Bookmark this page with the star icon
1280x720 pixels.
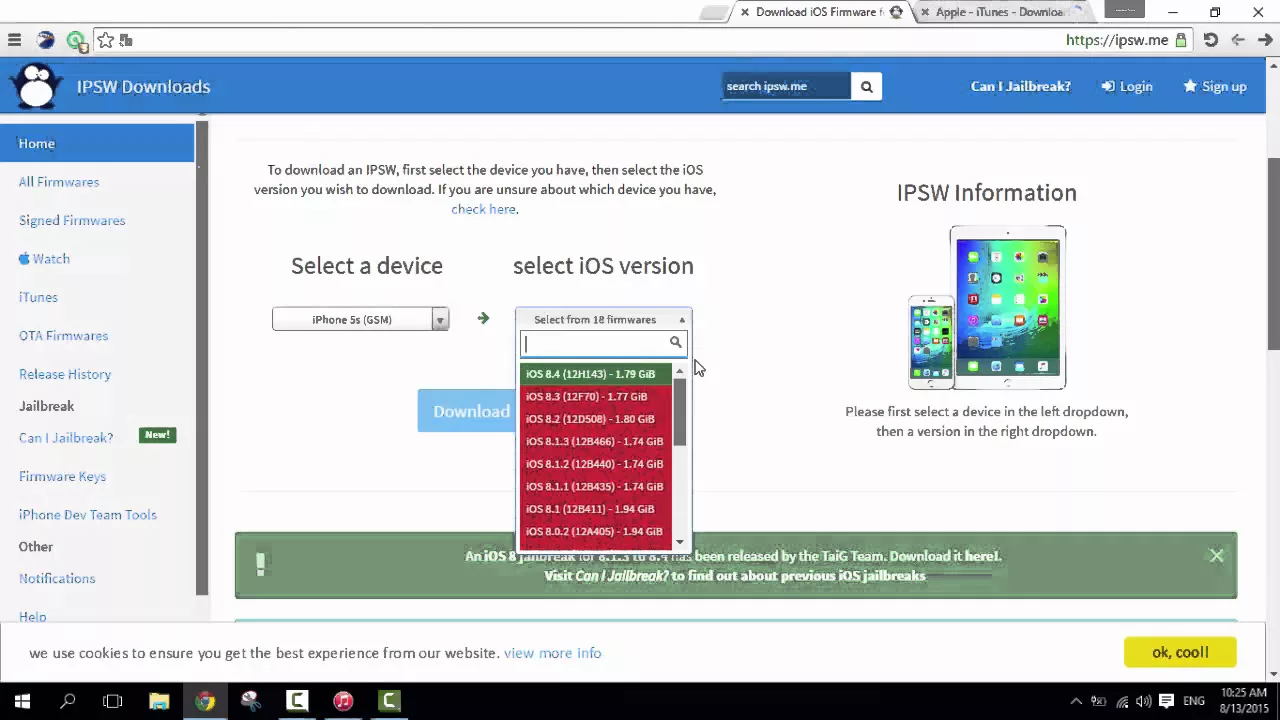tap(105, 40)
